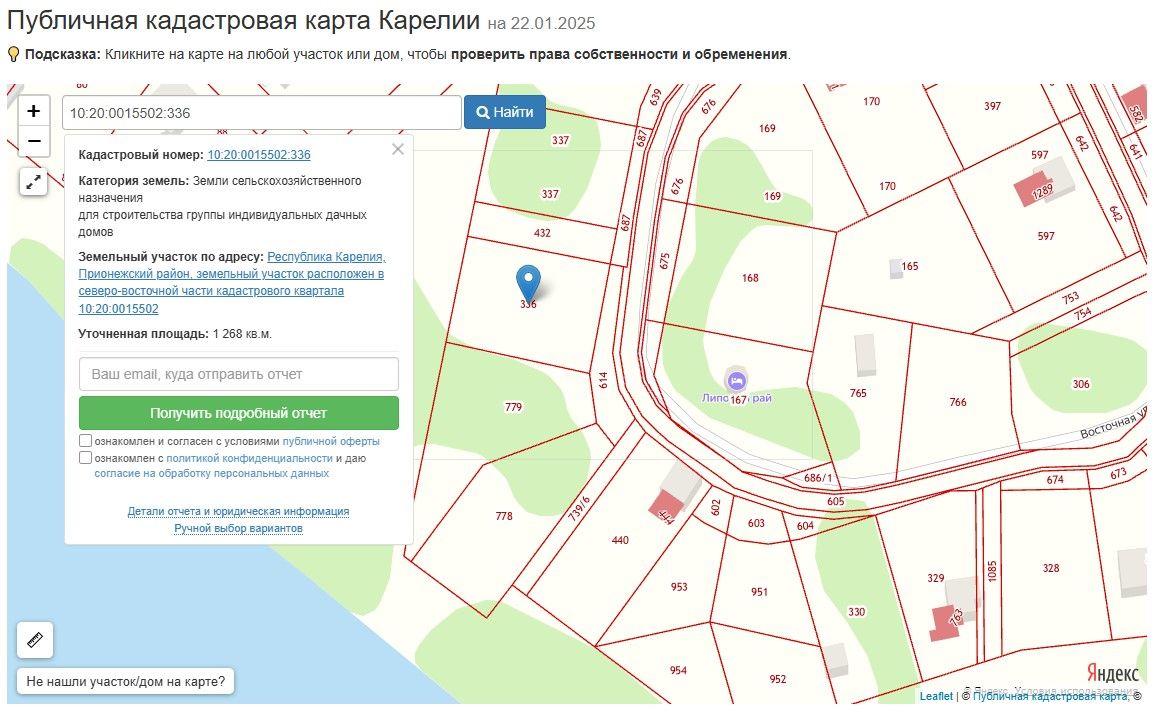
Task: Click the blue location pin marker
Action: tap(528, 281)
